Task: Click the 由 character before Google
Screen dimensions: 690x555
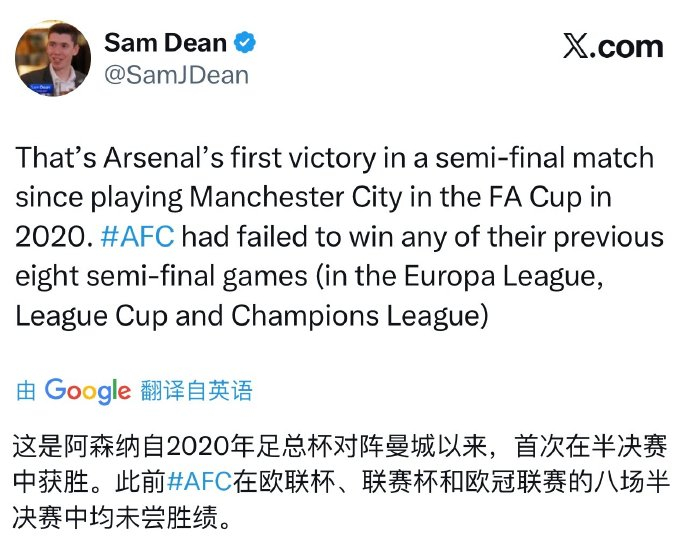Action: 26,391
